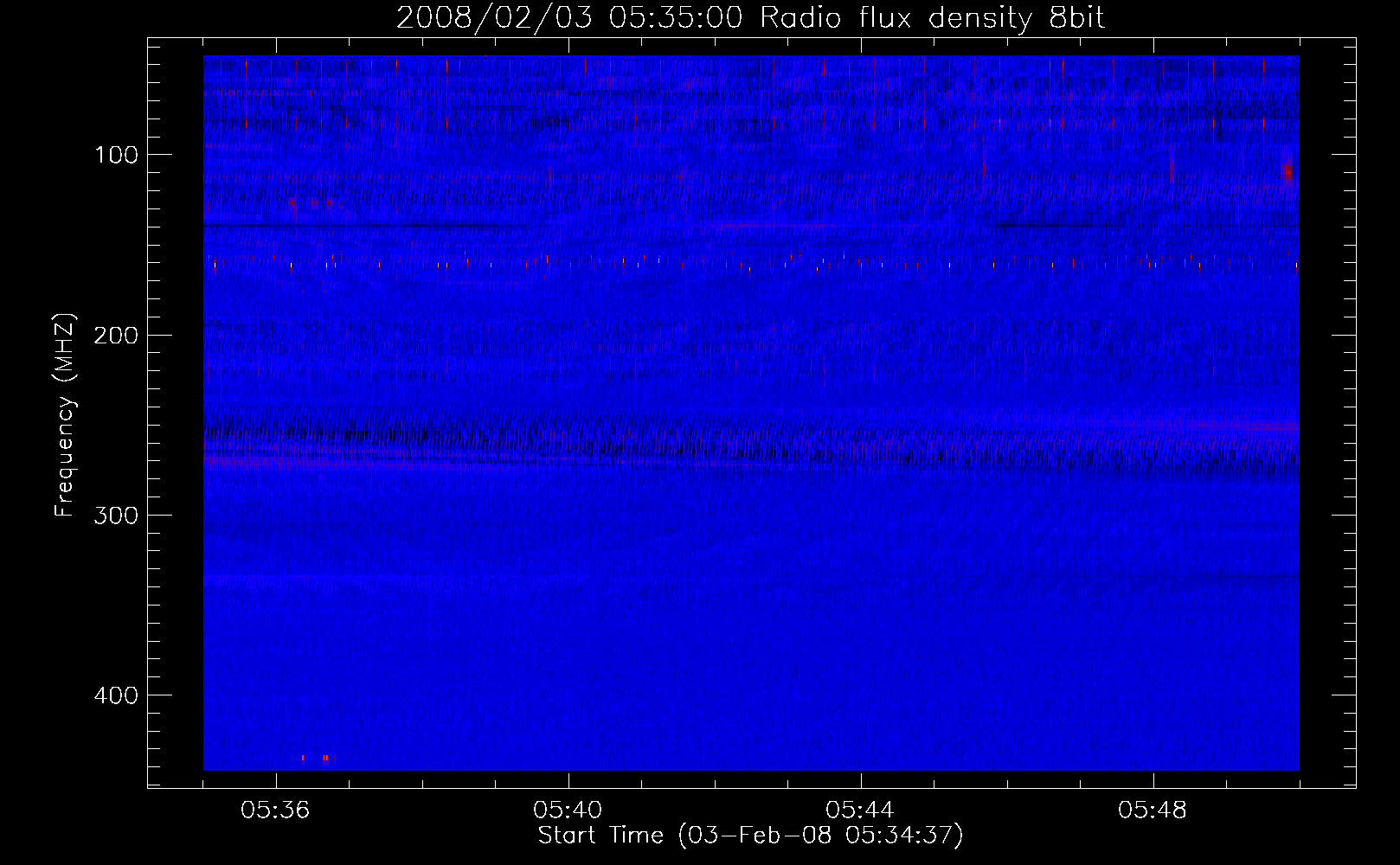
Task: Click the bright red burst near 100 MHz at right edge
Action: [1288, 170]
